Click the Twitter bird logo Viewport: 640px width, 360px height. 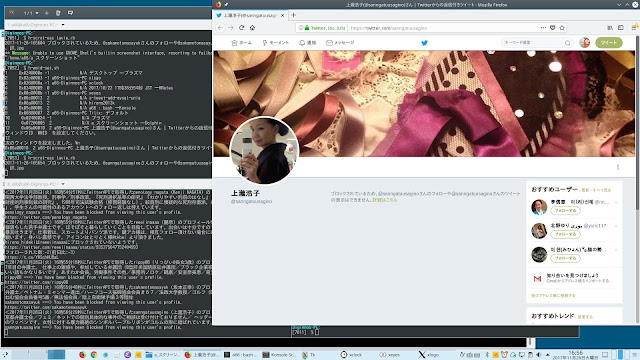pyautogui.click(x=424, y=42)
